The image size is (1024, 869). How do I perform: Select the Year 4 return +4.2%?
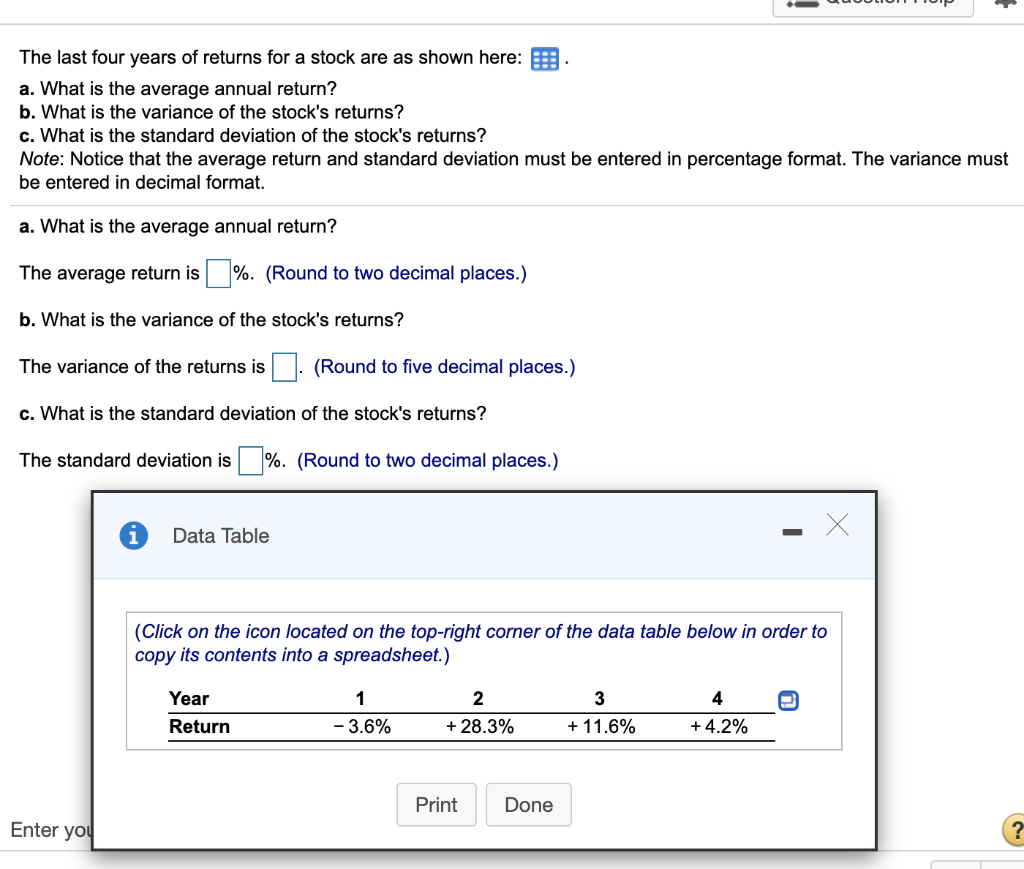719,727
